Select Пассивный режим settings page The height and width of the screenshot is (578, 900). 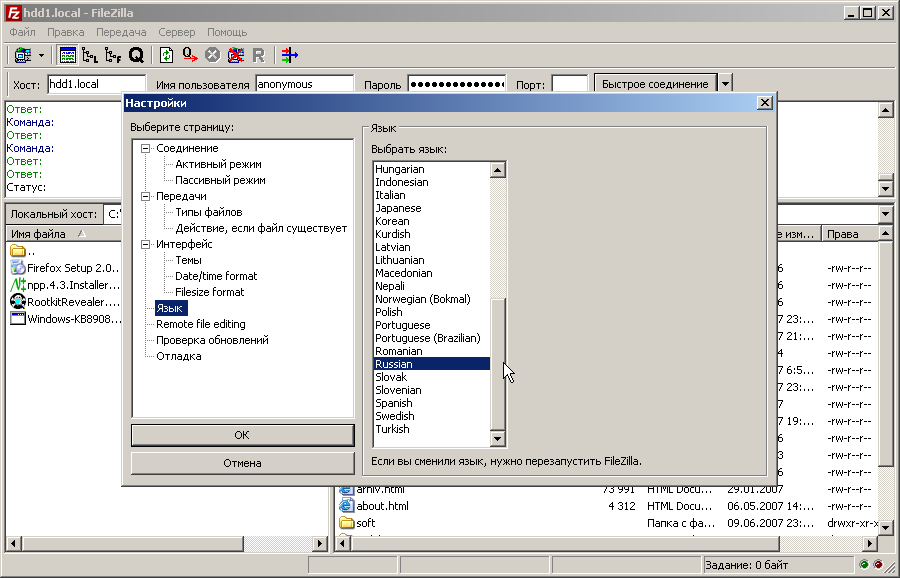(x=220, y=180)
